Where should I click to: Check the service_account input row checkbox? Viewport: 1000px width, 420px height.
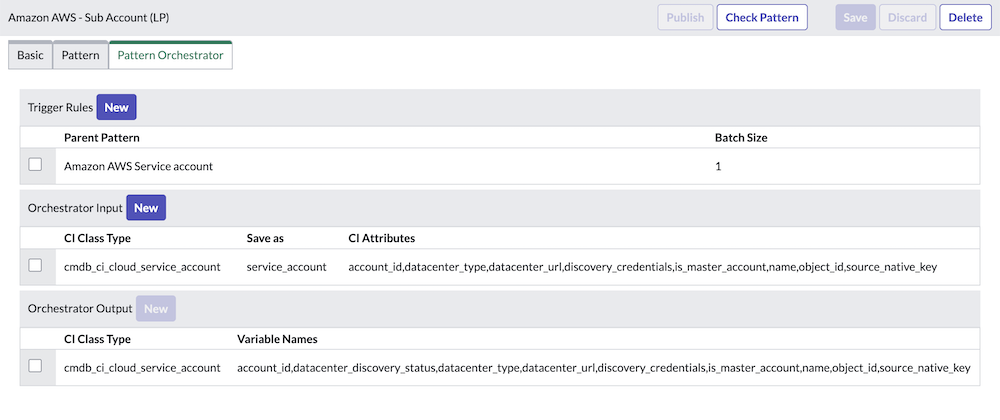35,265
